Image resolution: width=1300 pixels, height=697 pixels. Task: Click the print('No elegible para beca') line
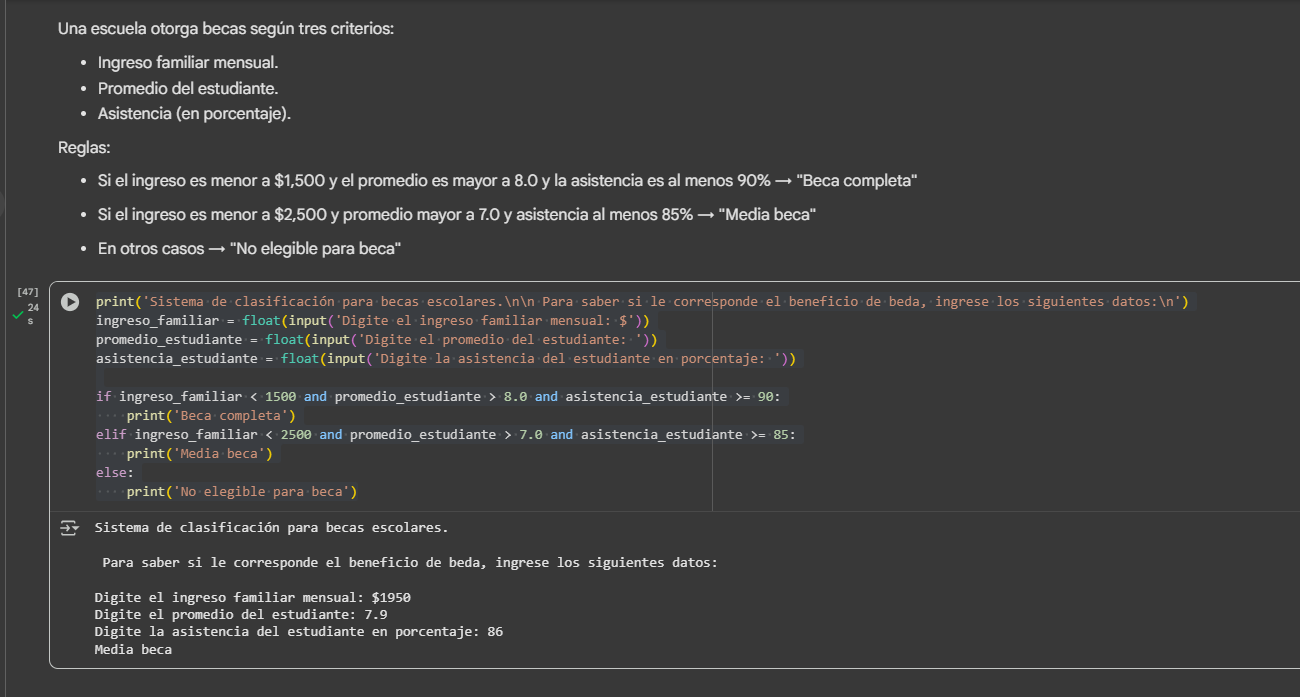241,492
